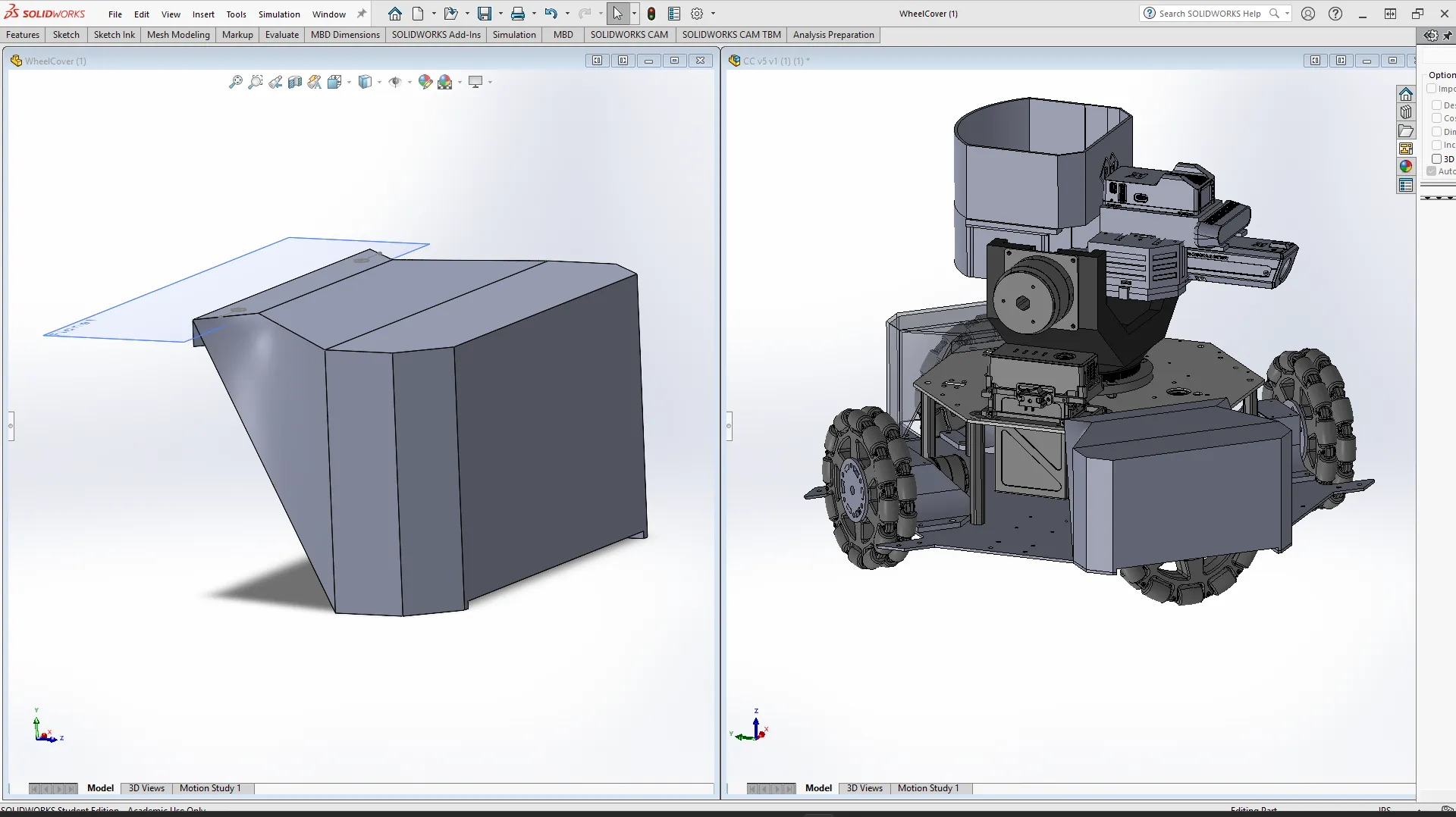Open File Explorer folder task pane tab
This screenshot has width=1456, height=817.
[1406, 130]
